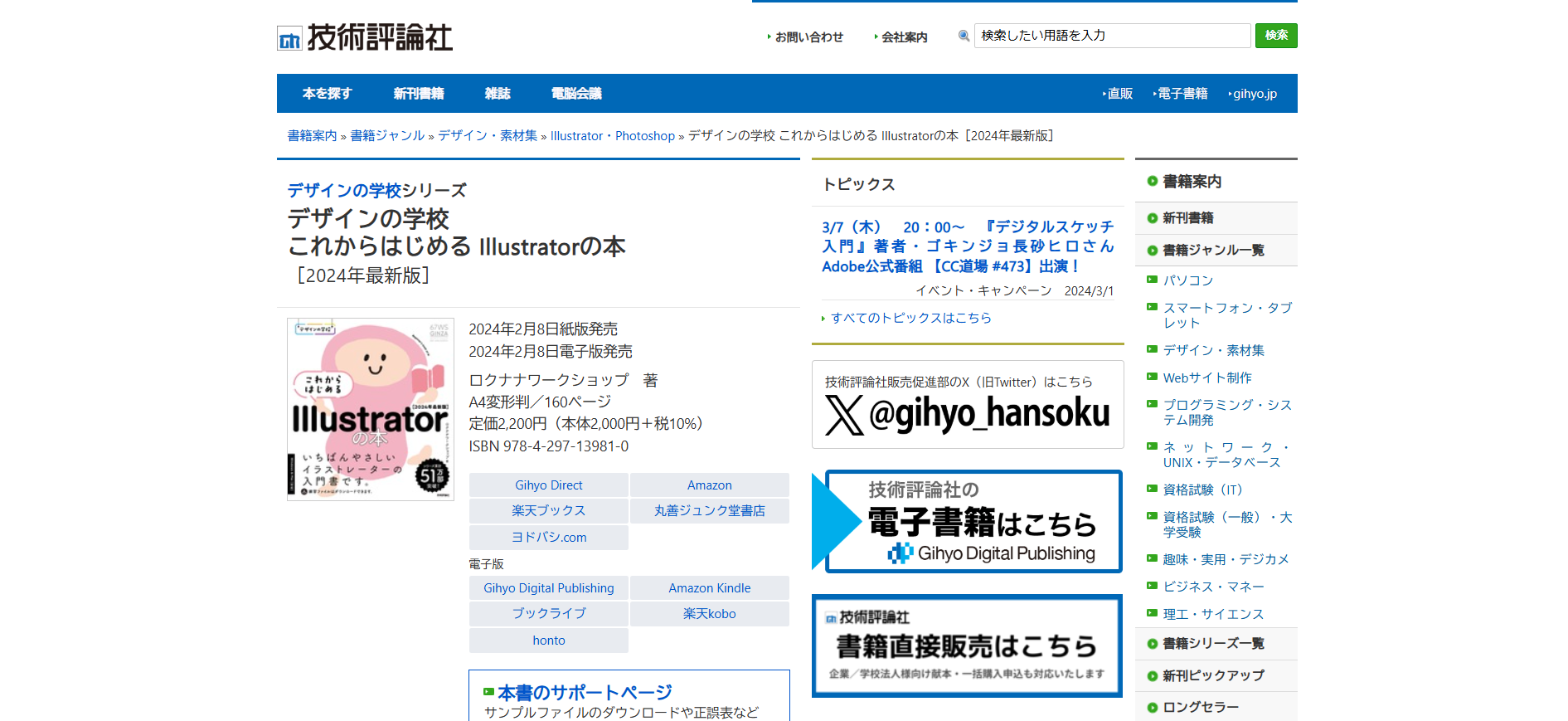
Task: Select the ビジネス・マネー genre
Action: pyautogui.click(x=1213, y=587)
